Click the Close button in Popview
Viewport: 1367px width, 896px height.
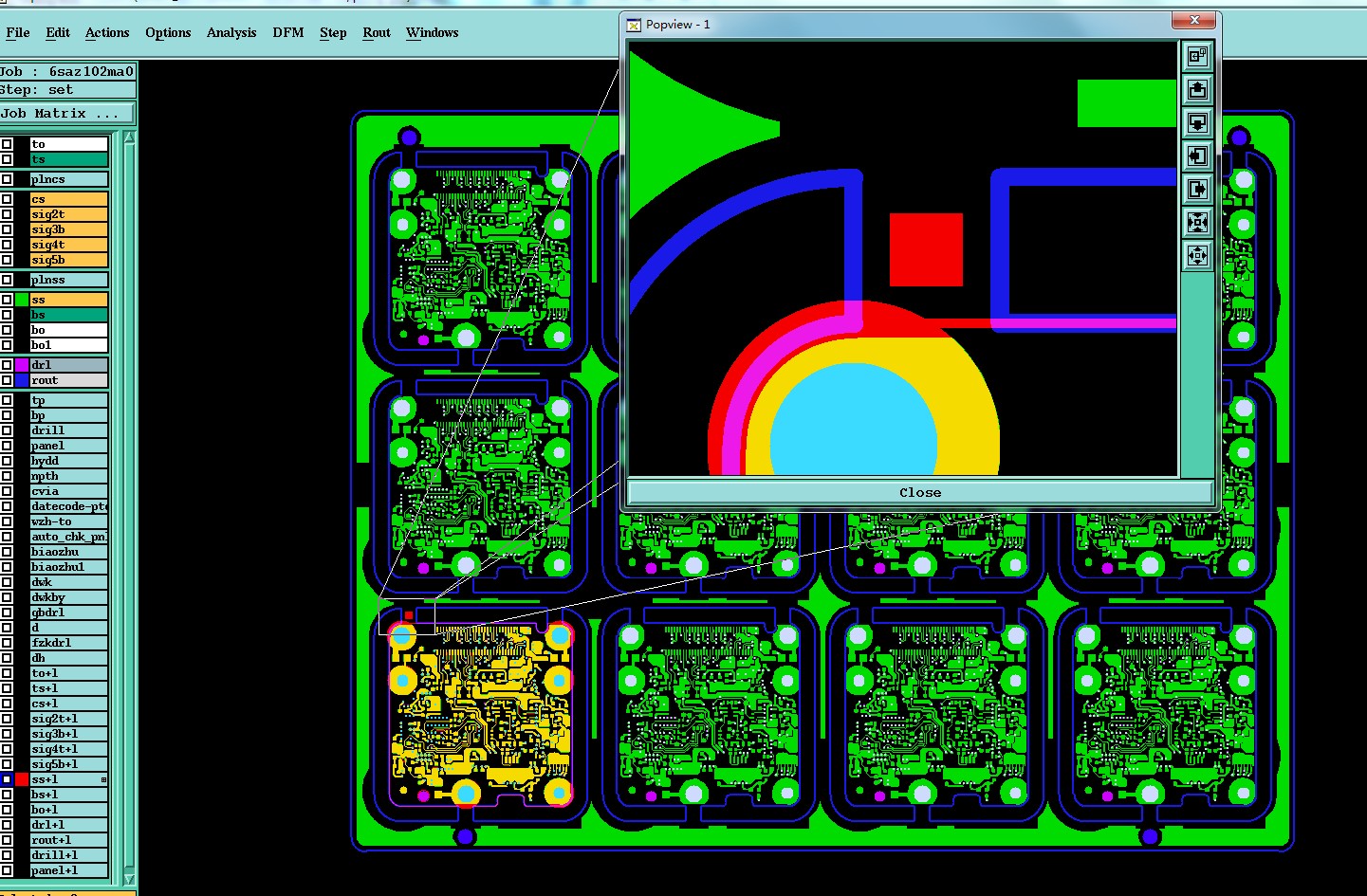point(920,492)
